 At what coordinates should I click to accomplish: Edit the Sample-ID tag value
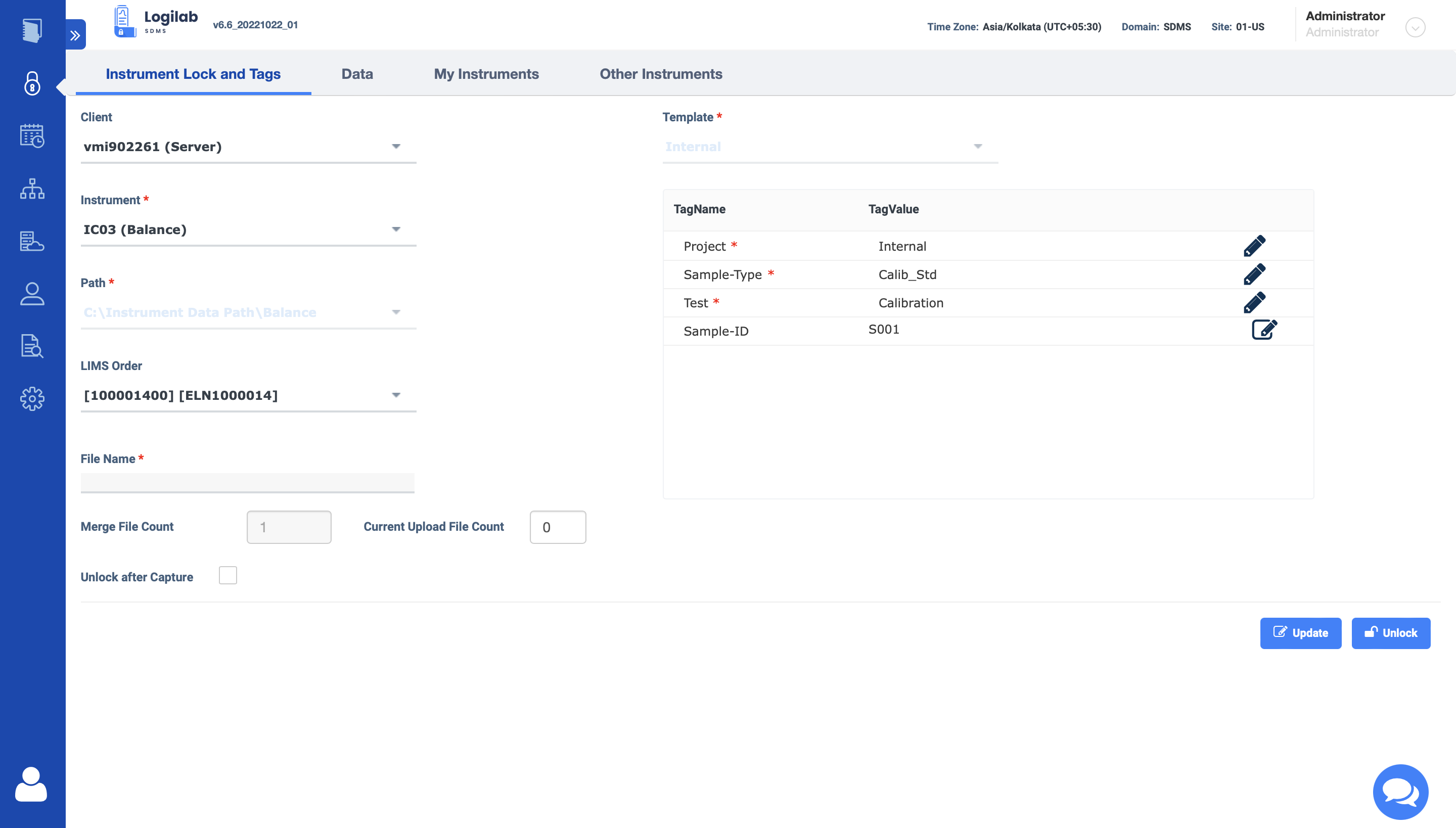[x=1264, y=330]
